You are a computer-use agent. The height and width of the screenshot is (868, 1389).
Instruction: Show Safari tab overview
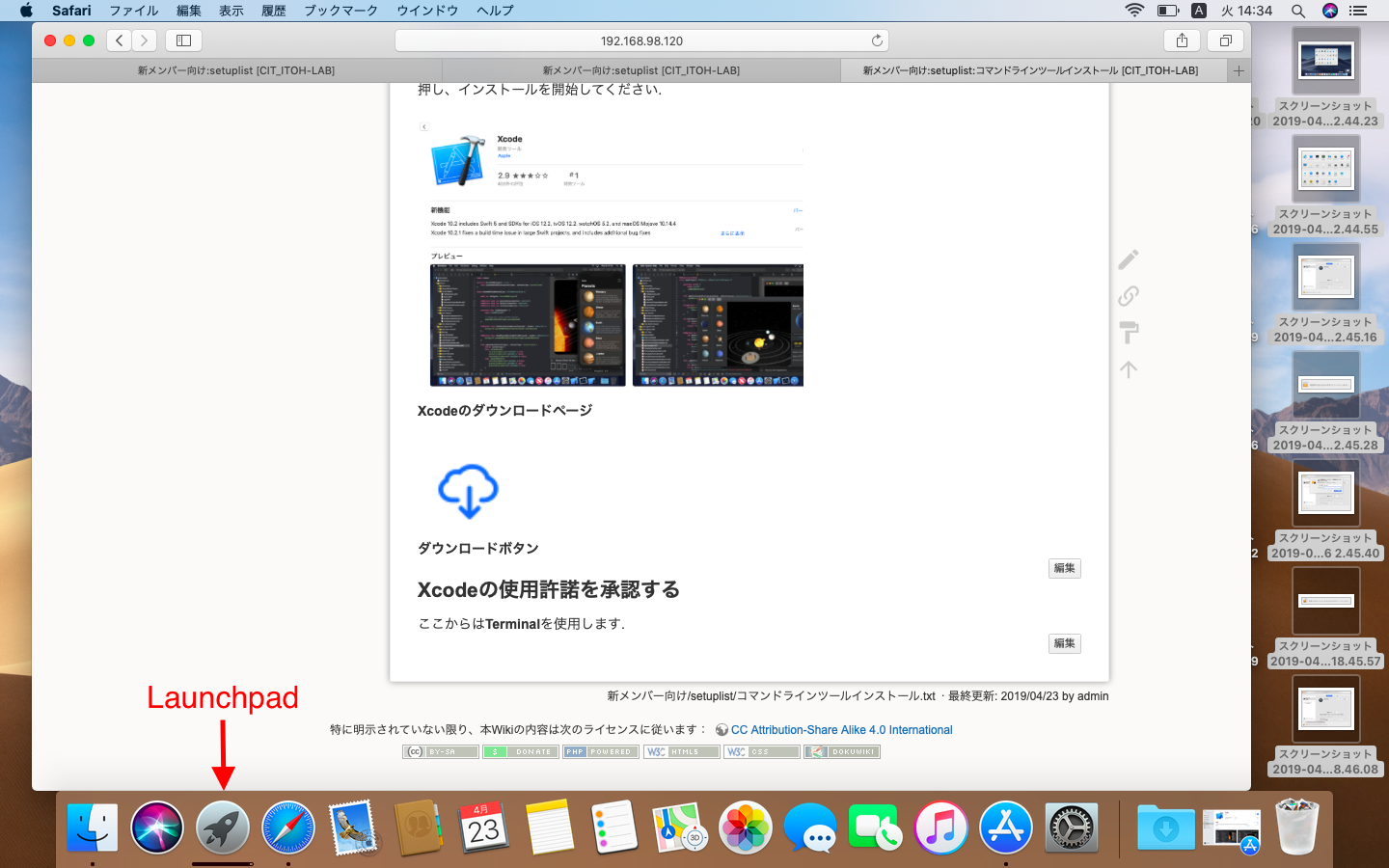(1225, 41)
